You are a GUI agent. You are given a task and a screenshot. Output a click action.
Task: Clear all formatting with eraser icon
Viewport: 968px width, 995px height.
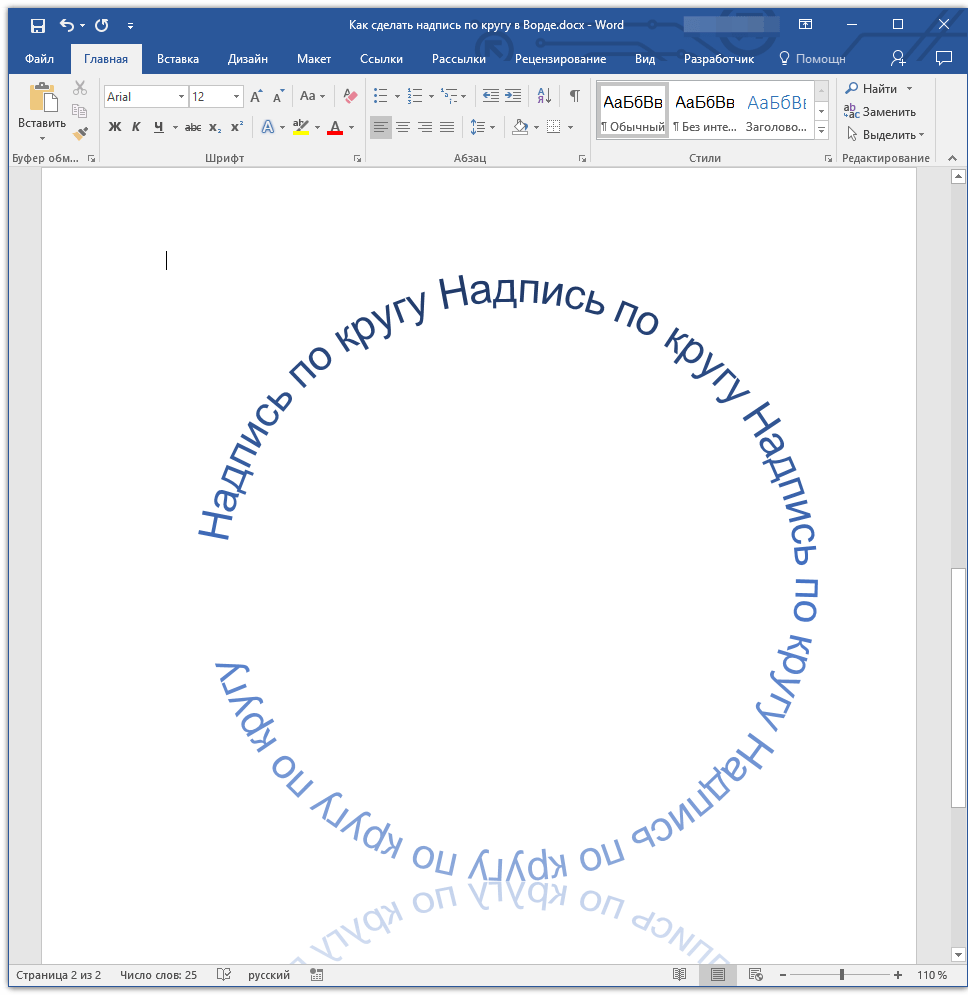(349, 96)
